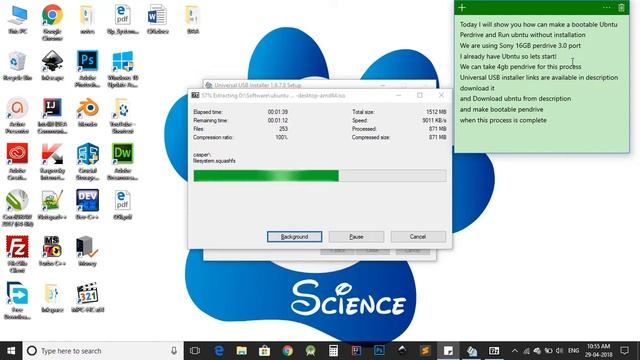Pause the ISO extraction
This screenshot has width=640, height=360.
tap(356, 237)
